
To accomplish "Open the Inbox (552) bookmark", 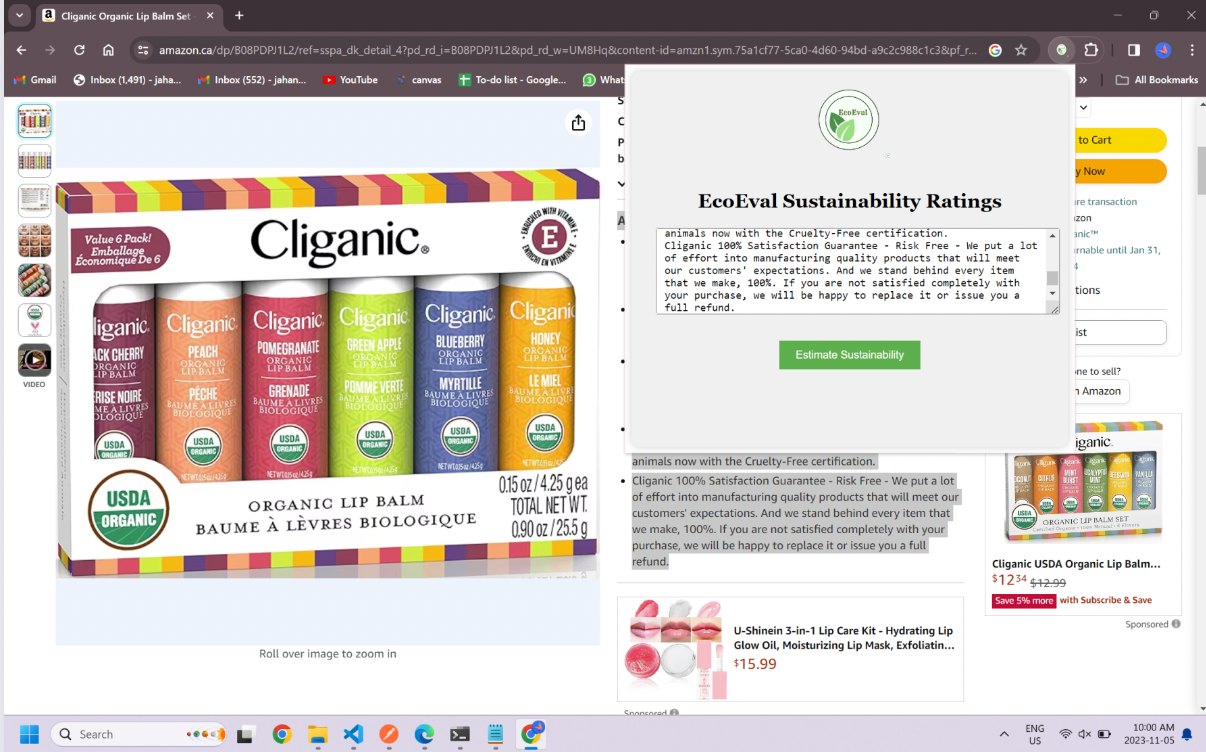I will coord(252,80).
